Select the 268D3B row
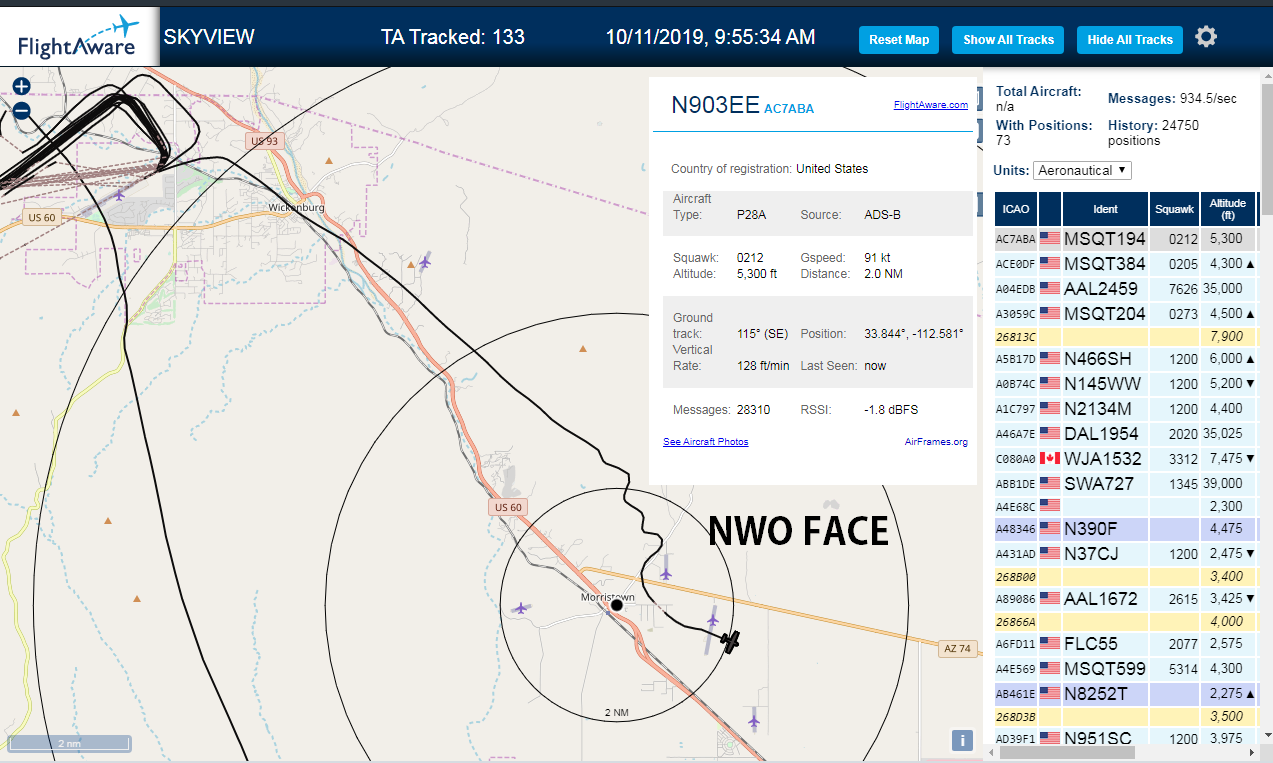Viewport: 1273px width, 763px height. [x=1125, y=716]
